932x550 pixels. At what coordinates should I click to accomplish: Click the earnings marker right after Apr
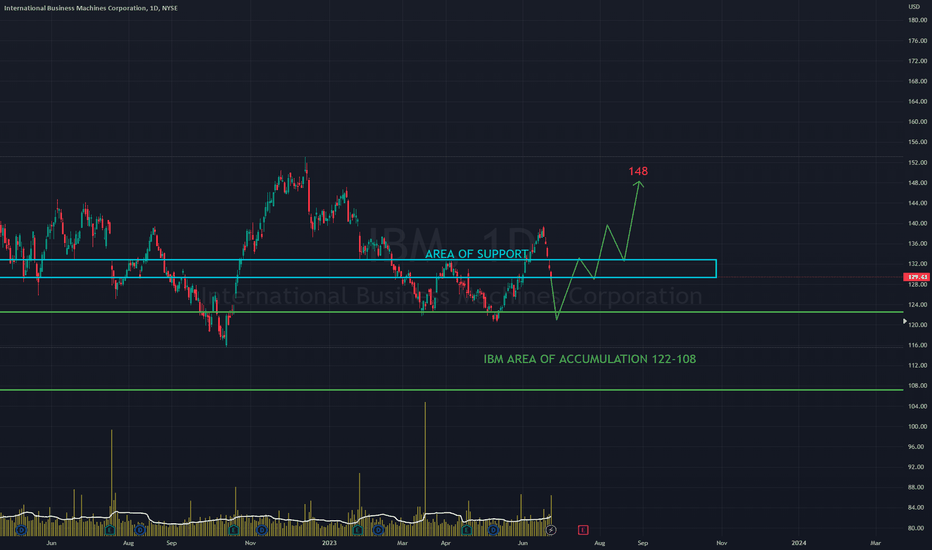point(467,530)
